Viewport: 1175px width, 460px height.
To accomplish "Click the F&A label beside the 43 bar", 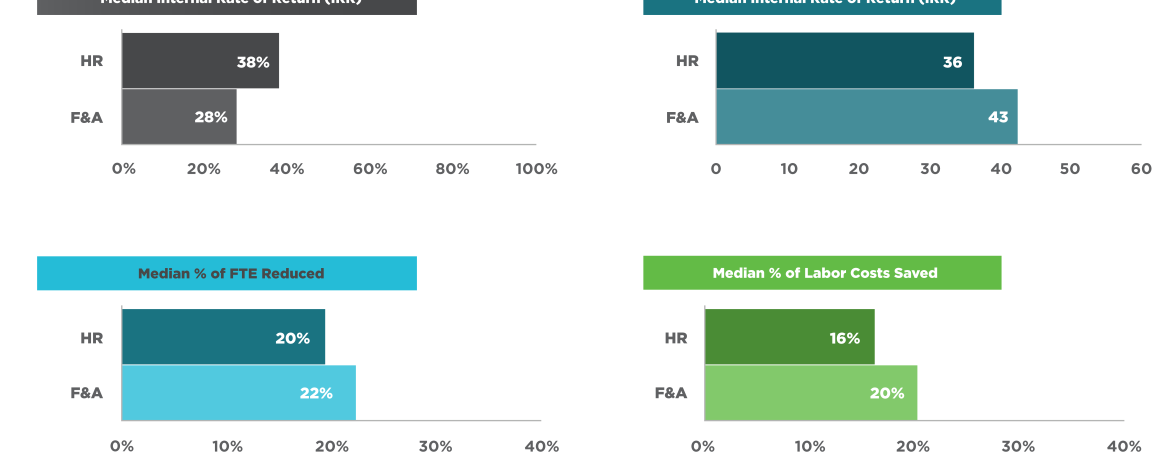I will pyautogui.click(x=682, y=117).
